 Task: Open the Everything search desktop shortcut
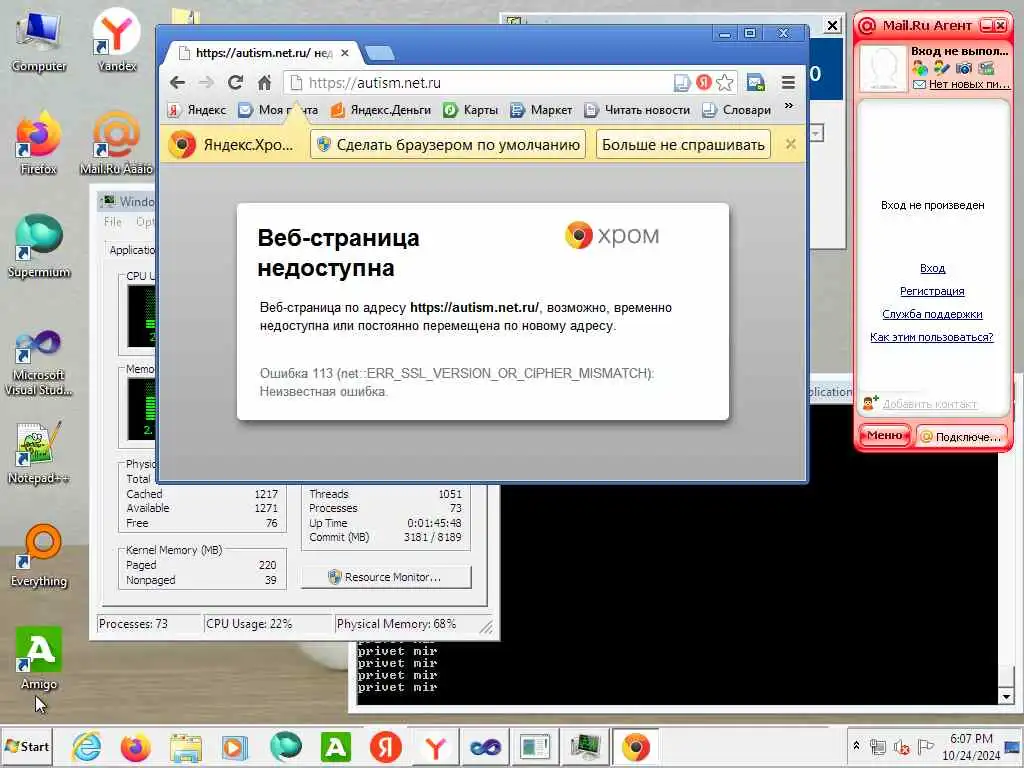39,556
